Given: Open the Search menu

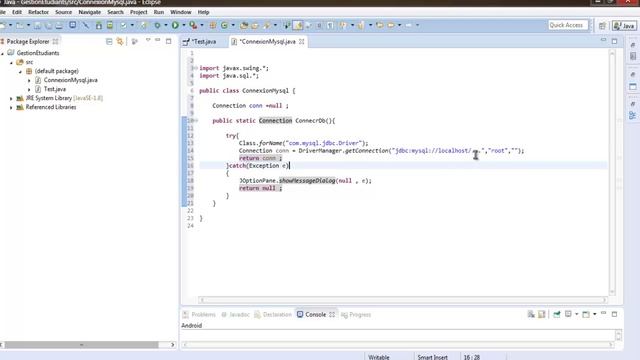Looking at the screenshot, I should click(116, 12).
